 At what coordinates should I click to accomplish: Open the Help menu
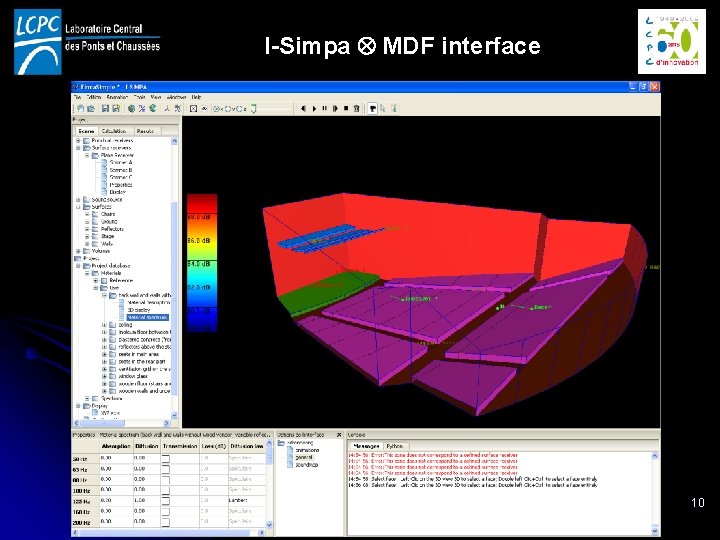coord(197,97)
